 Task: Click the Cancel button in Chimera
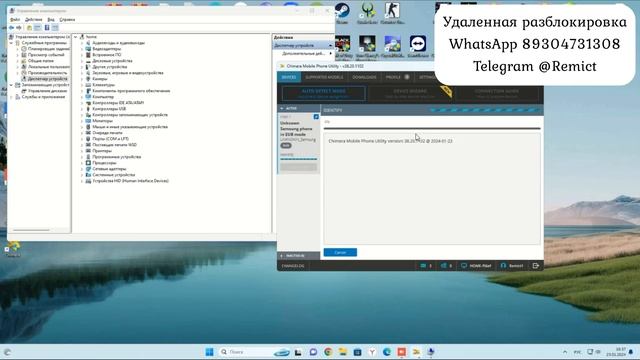tap(340, 253)
